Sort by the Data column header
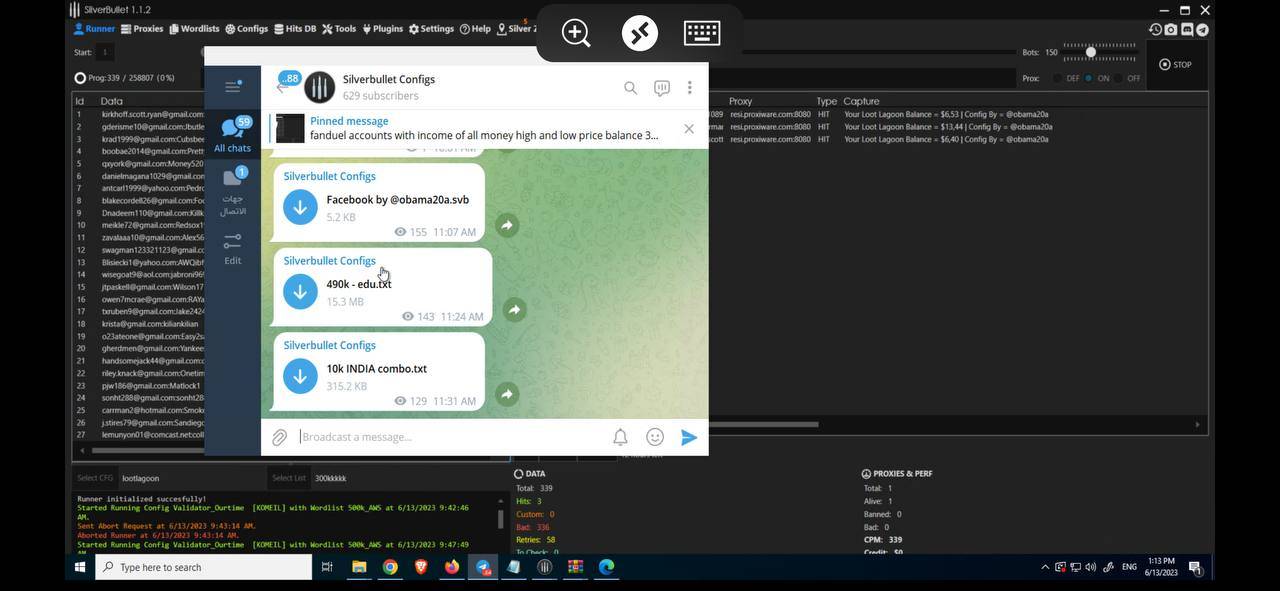1280x591 pixels. [112, 101]
